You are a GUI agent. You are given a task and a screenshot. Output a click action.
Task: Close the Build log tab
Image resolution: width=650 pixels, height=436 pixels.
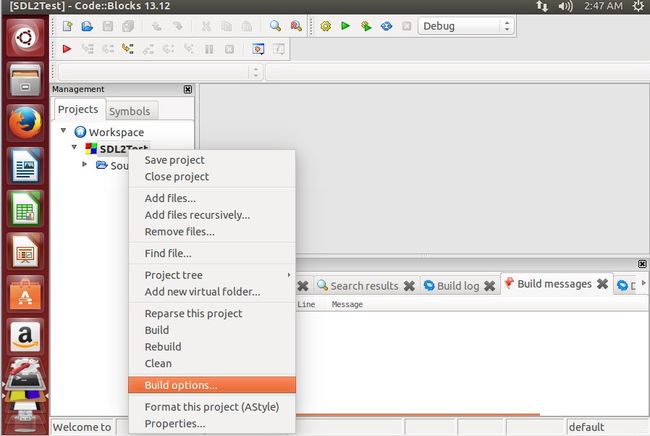click(490, 286)
